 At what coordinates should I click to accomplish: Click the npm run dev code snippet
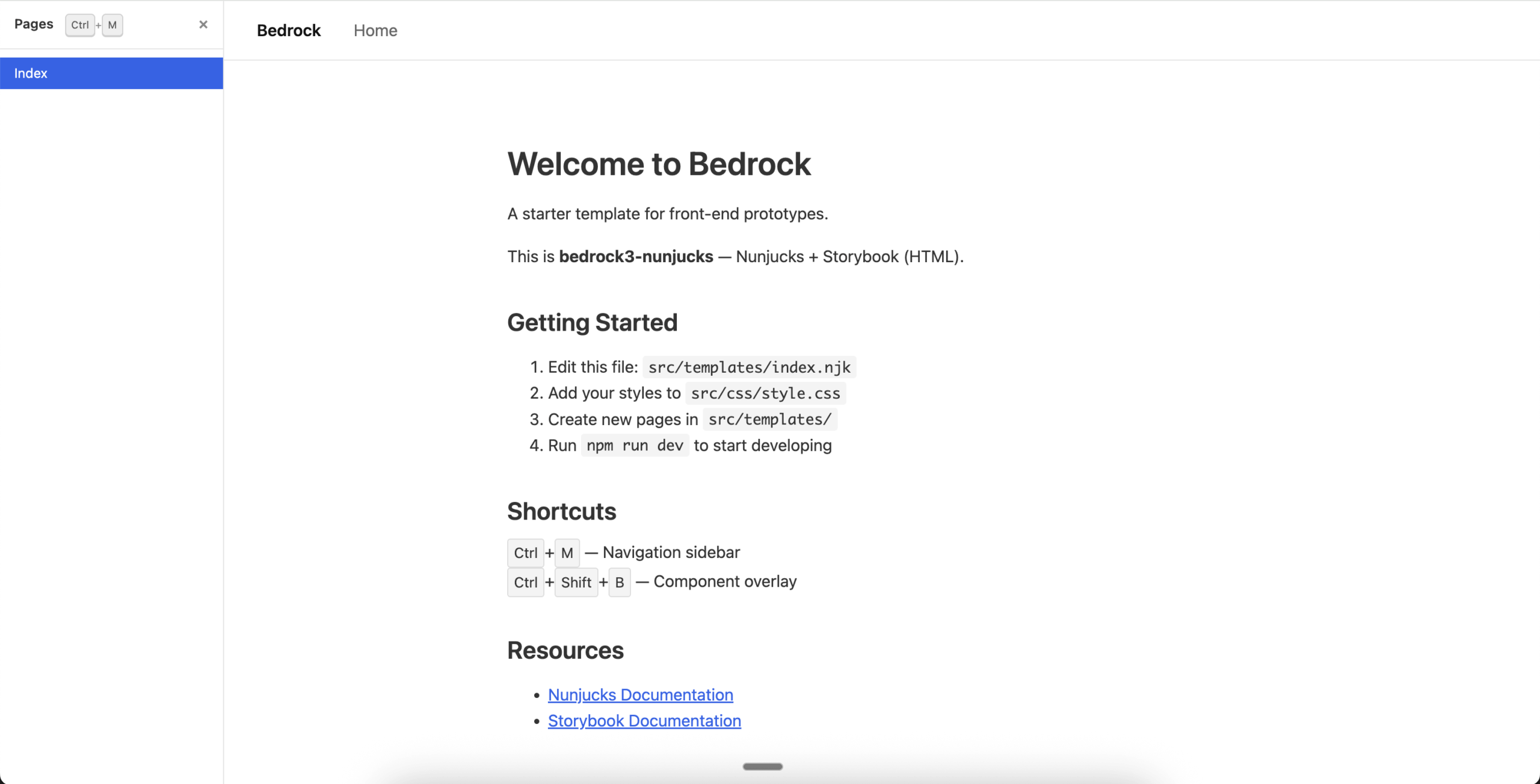[x=635, y=446]
